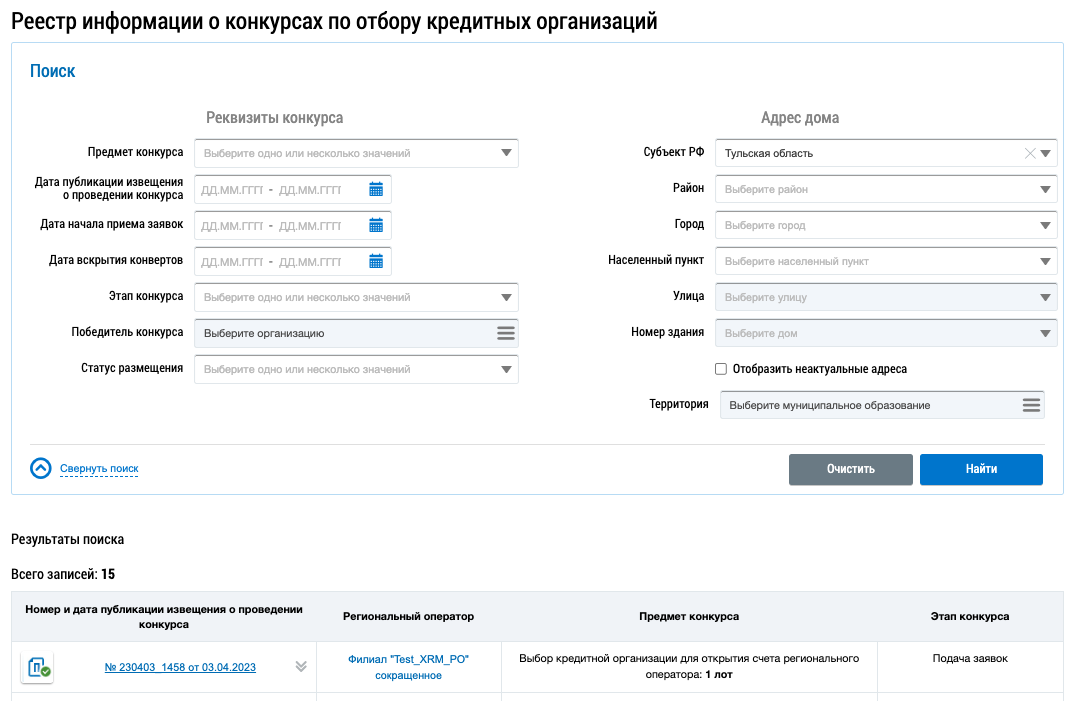Image resolution: width=1071 pixels, height=701 pixels.
Task: Clear the Тульская область selection
Action: pos(1029,153)
